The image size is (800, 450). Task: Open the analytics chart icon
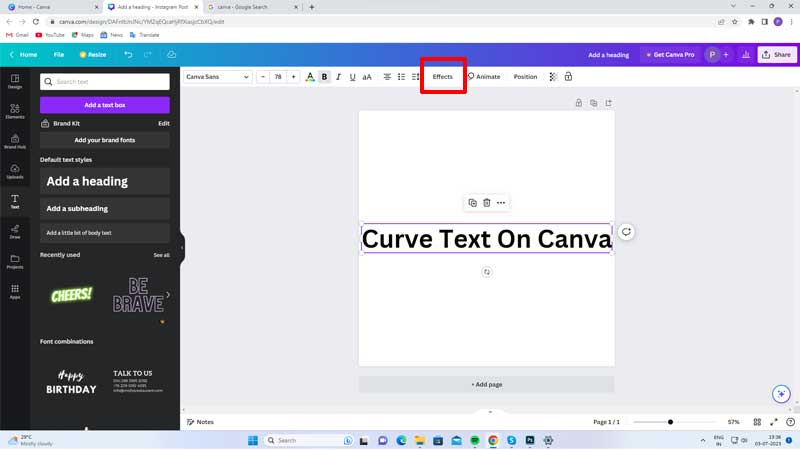click(746, 55)
